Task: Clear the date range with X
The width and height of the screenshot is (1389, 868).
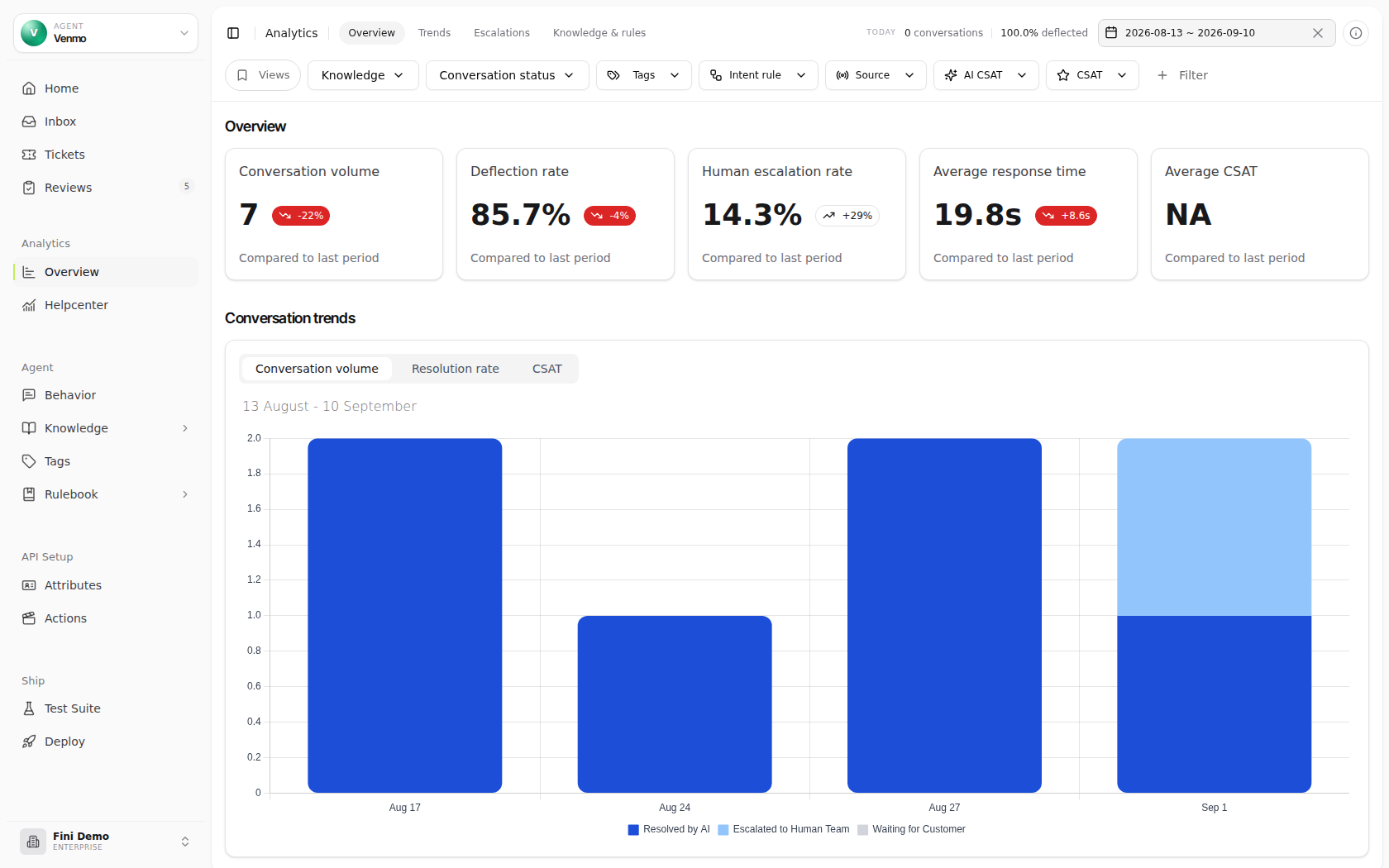Action: click(x=1318, y=33)
